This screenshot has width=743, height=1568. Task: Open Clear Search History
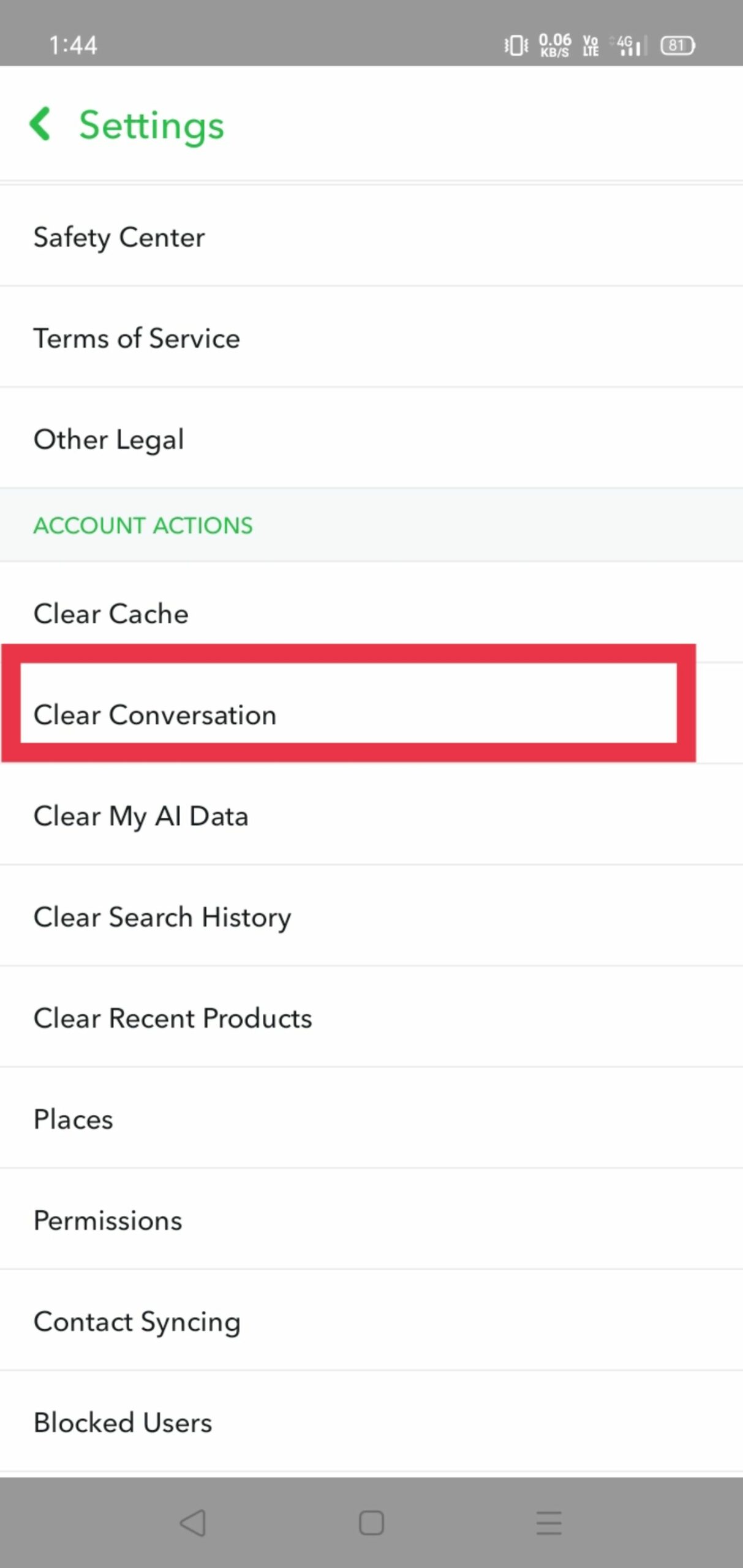[162, 917]
